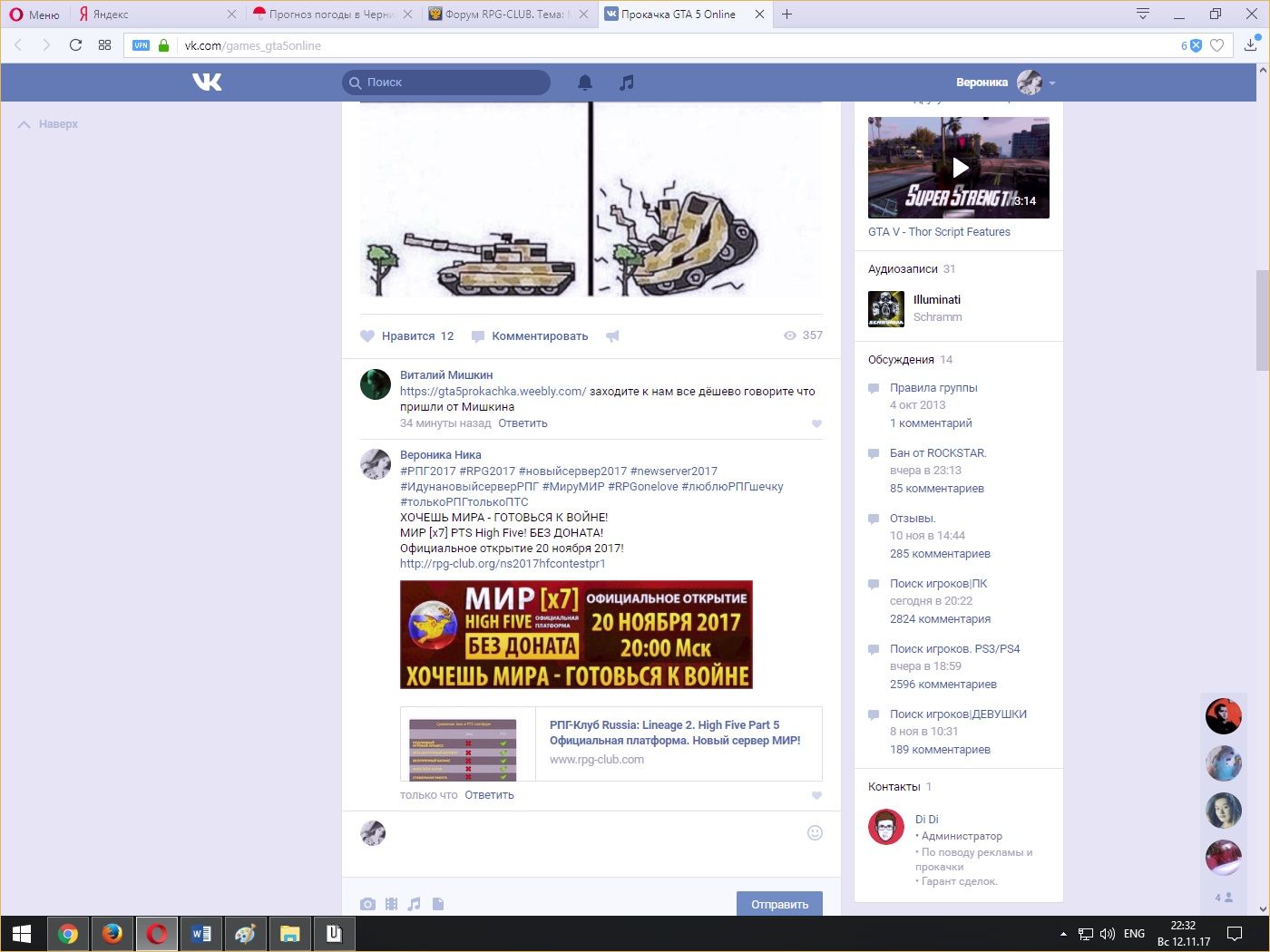This screenshot has width=1270, height=952.
Task: Show hidden system tray icons
Action: click(1063, 934)
